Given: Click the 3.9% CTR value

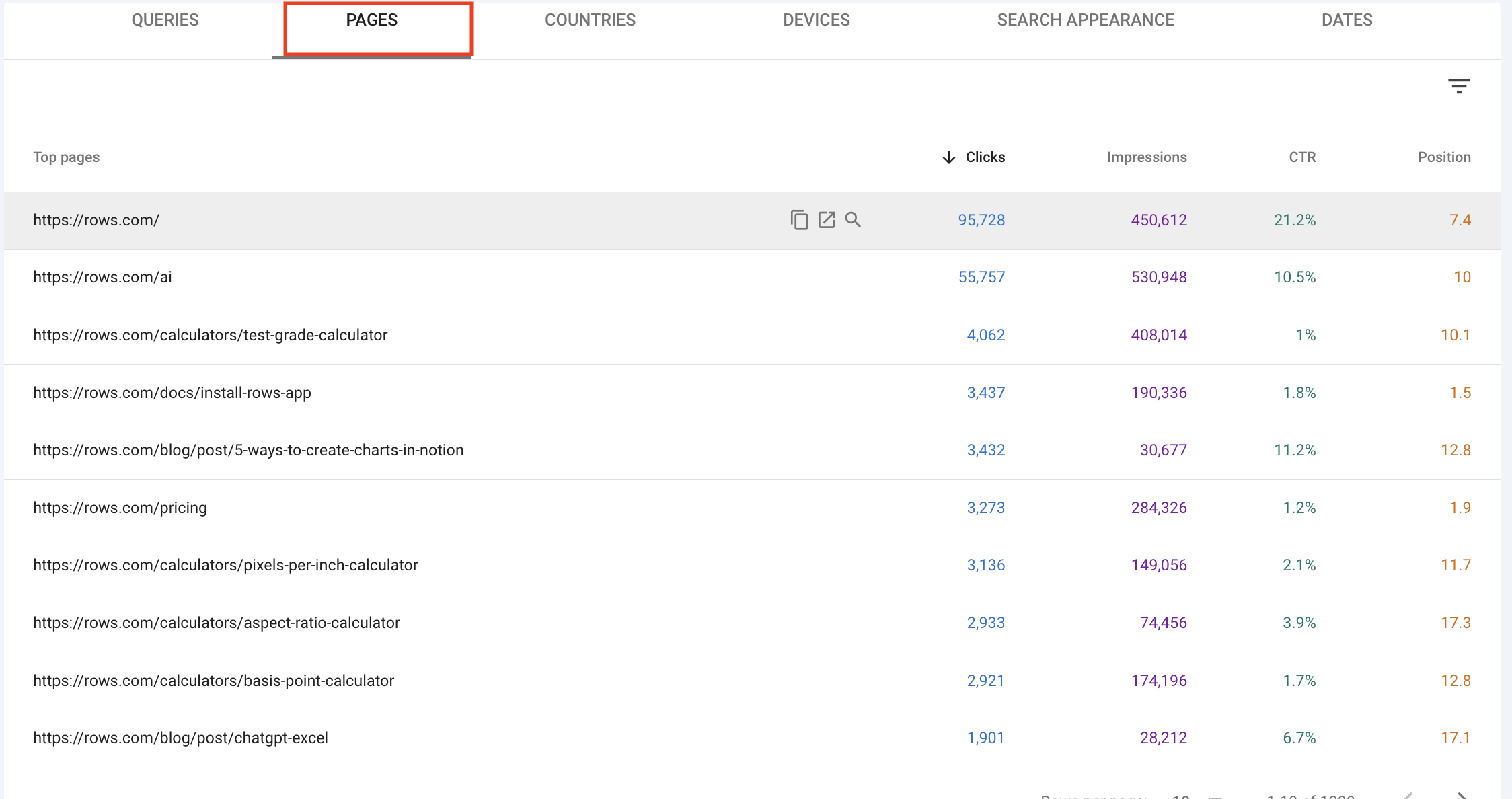Looking at the screenshot, I should point(1299,623).
